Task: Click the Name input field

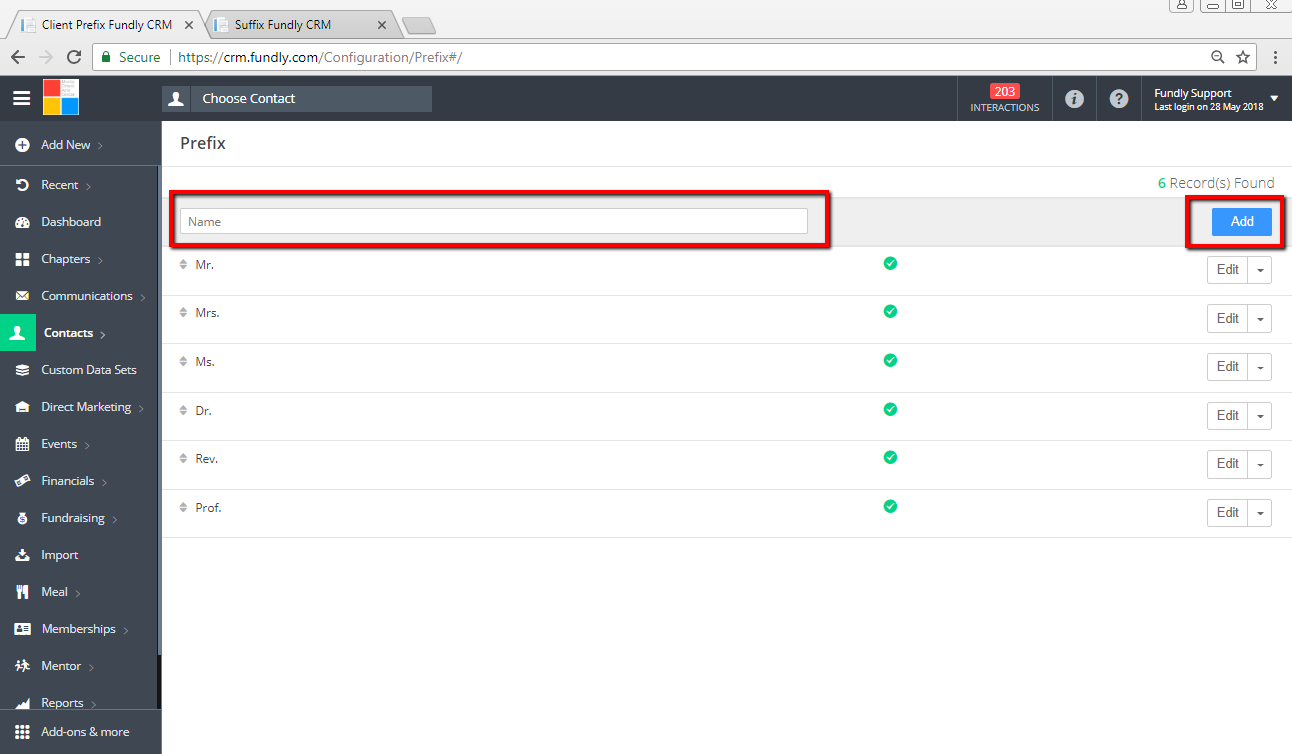Action: [494, 221]
